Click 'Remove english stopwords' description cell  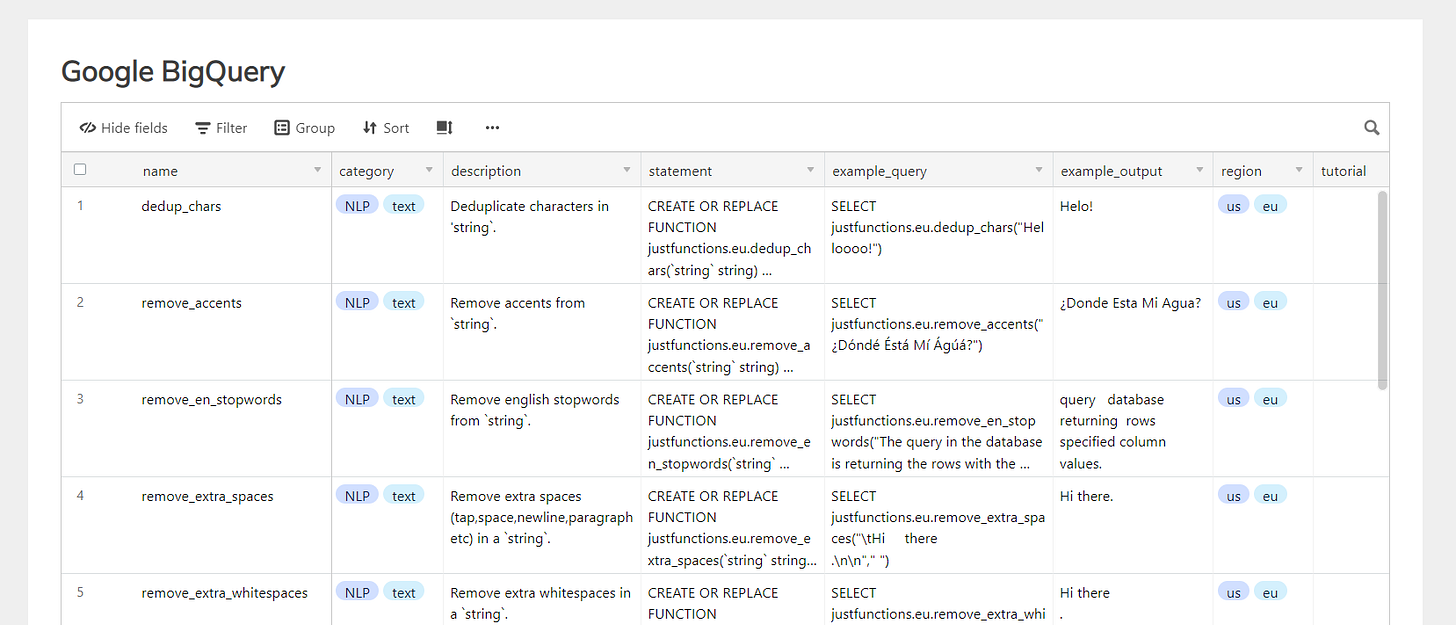(x=543, y=428)
